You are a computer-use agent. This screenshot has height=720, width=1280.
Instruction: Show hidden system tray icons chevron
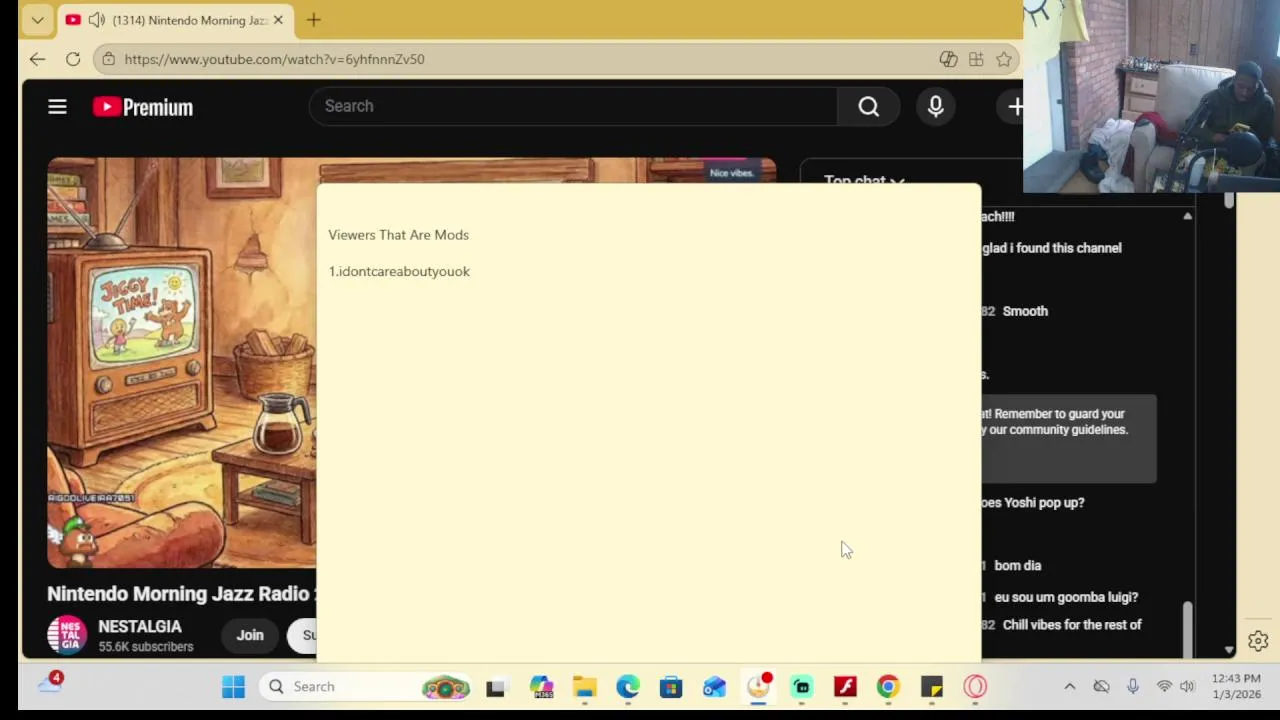(x=1069, y=686)
